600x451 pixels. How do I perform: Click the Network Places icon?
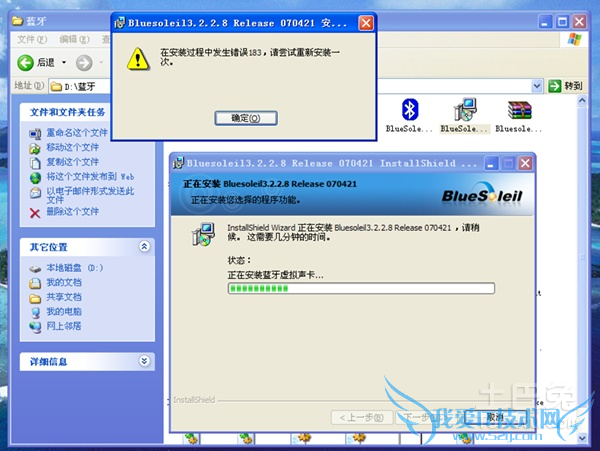click(x=35, y=327)
